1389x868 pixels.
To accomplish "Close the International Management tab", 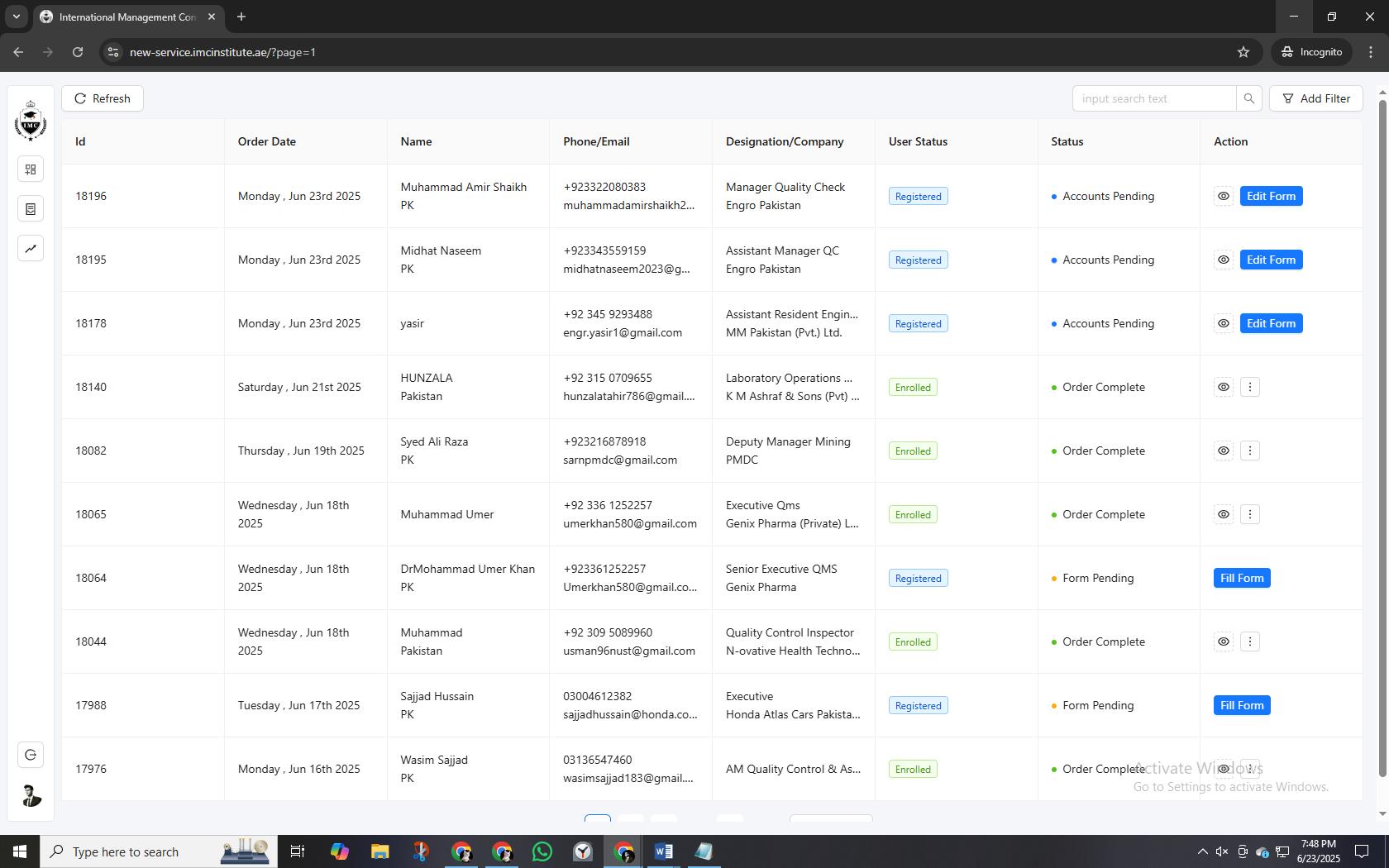I will pyautogui.click(x=212, y=17).
